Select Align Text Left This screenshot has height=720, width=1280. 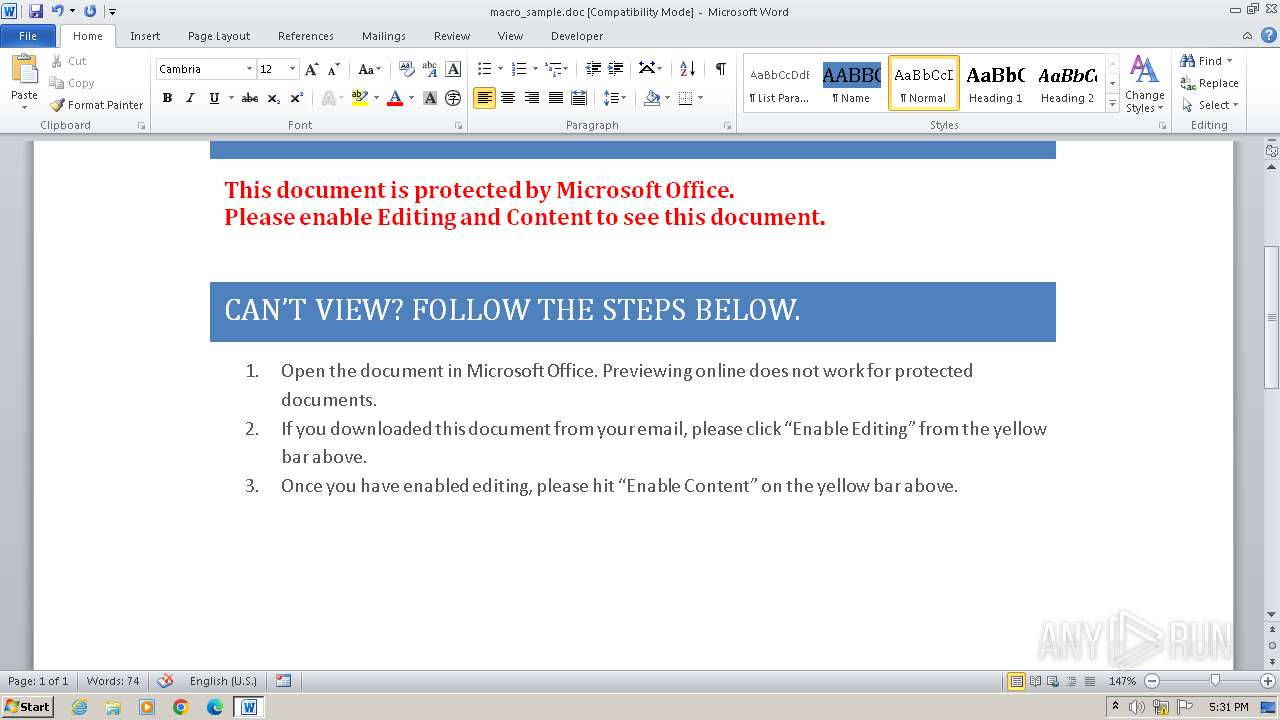tap(484, 98)
